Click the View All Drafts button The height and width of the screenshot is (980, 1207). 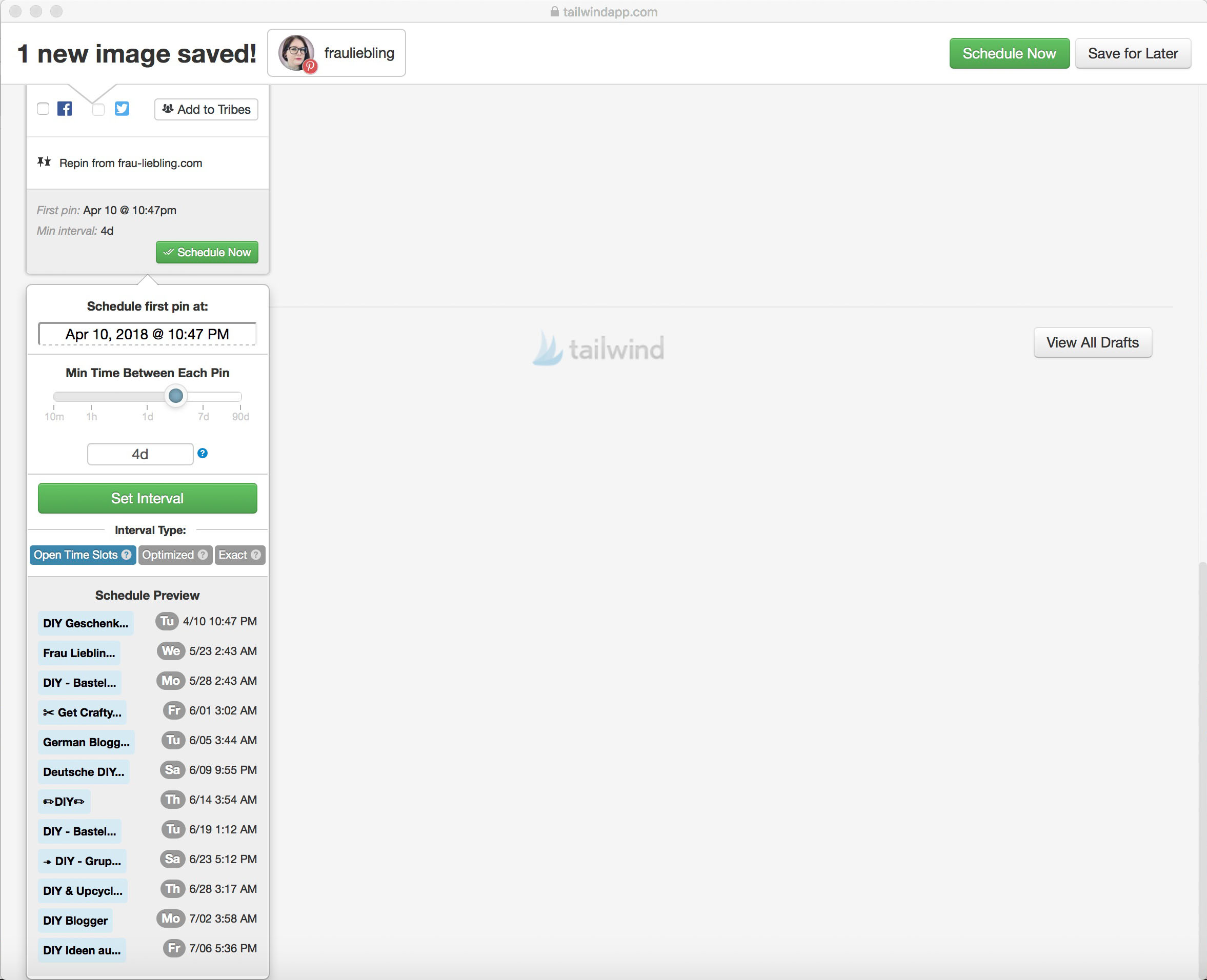[1092, 342]
